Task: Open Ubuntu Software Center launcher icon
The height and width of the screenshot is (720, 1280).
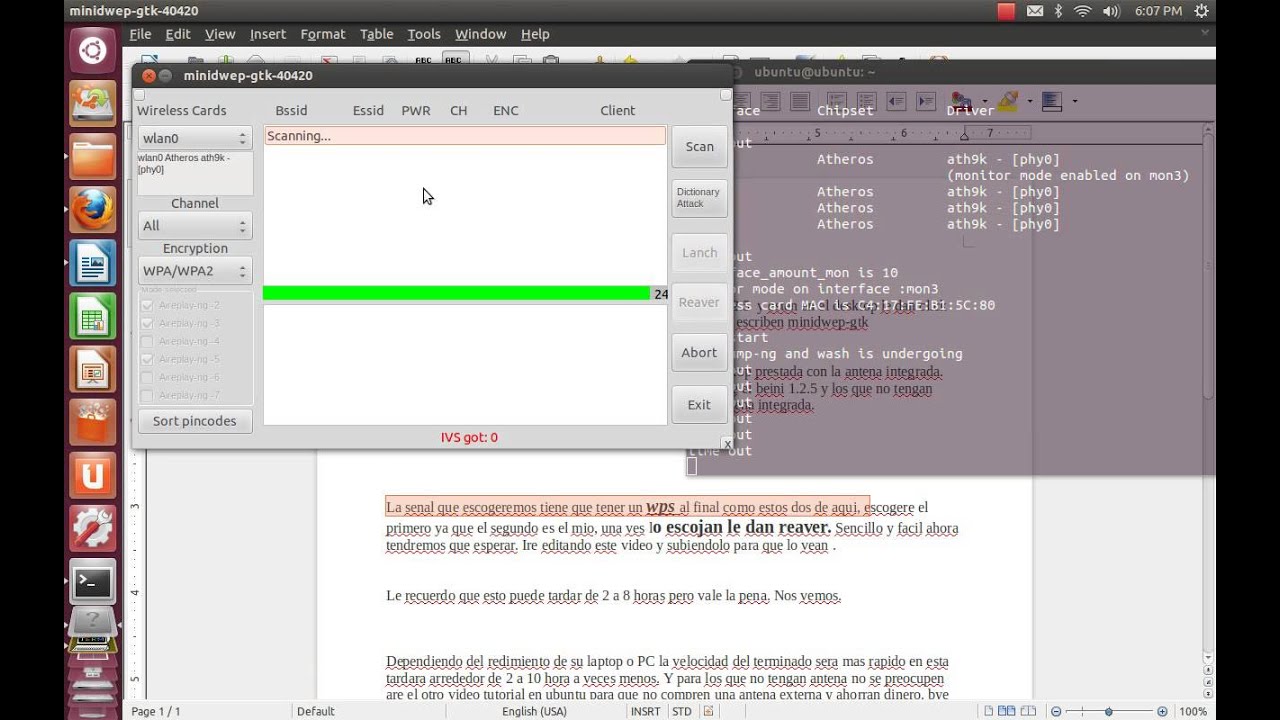Action: point(93,423)
